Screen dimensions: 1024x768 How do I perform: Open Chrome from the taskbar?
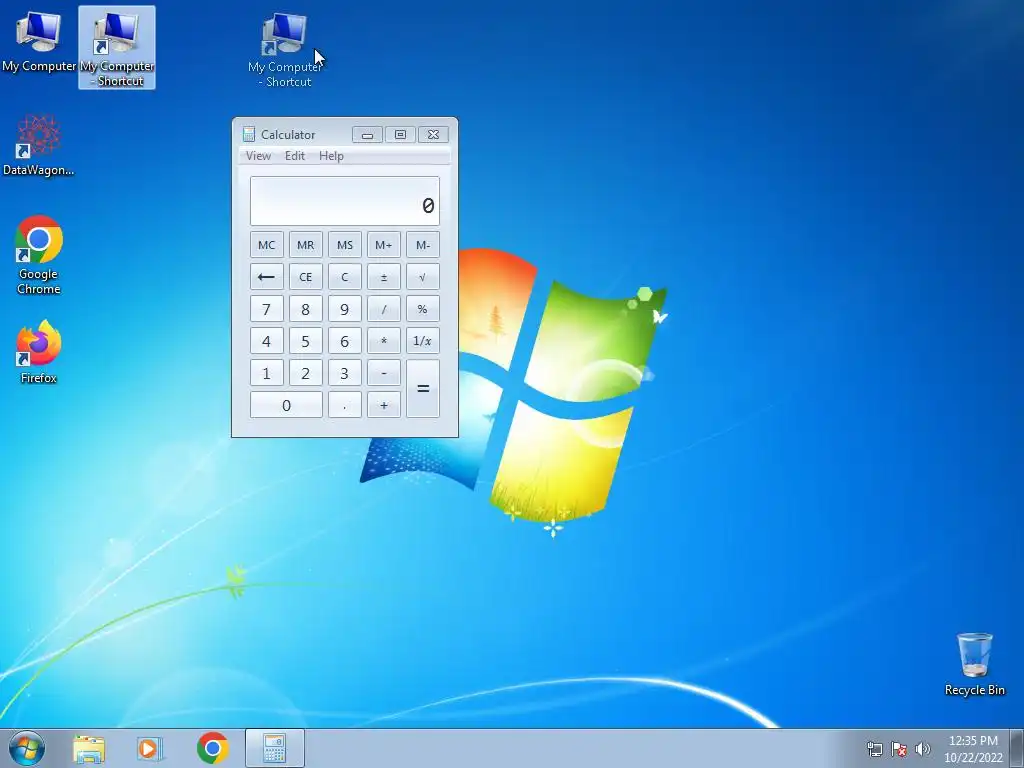click(212, 748)
